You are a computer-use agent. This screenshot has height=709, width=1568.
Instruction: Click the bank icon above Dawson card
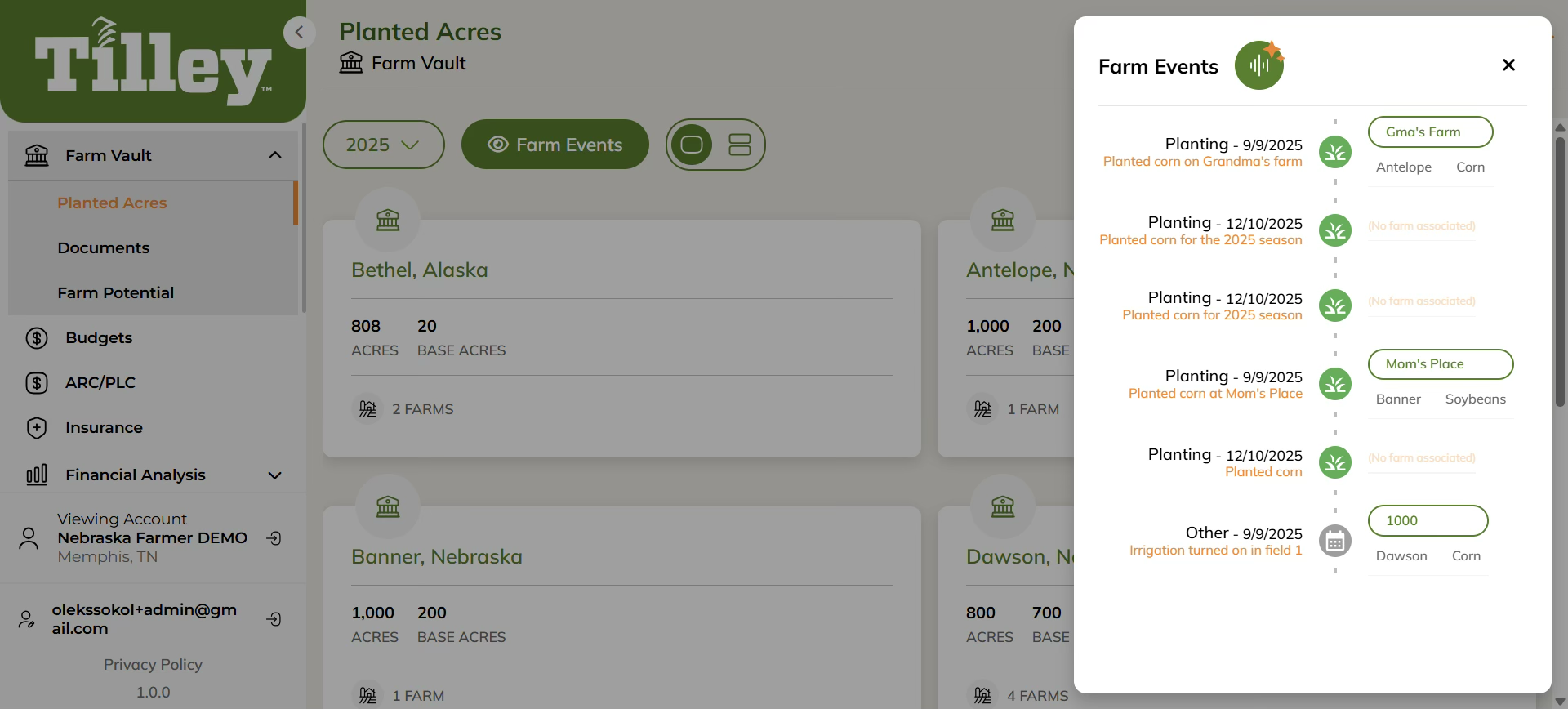1003,506
